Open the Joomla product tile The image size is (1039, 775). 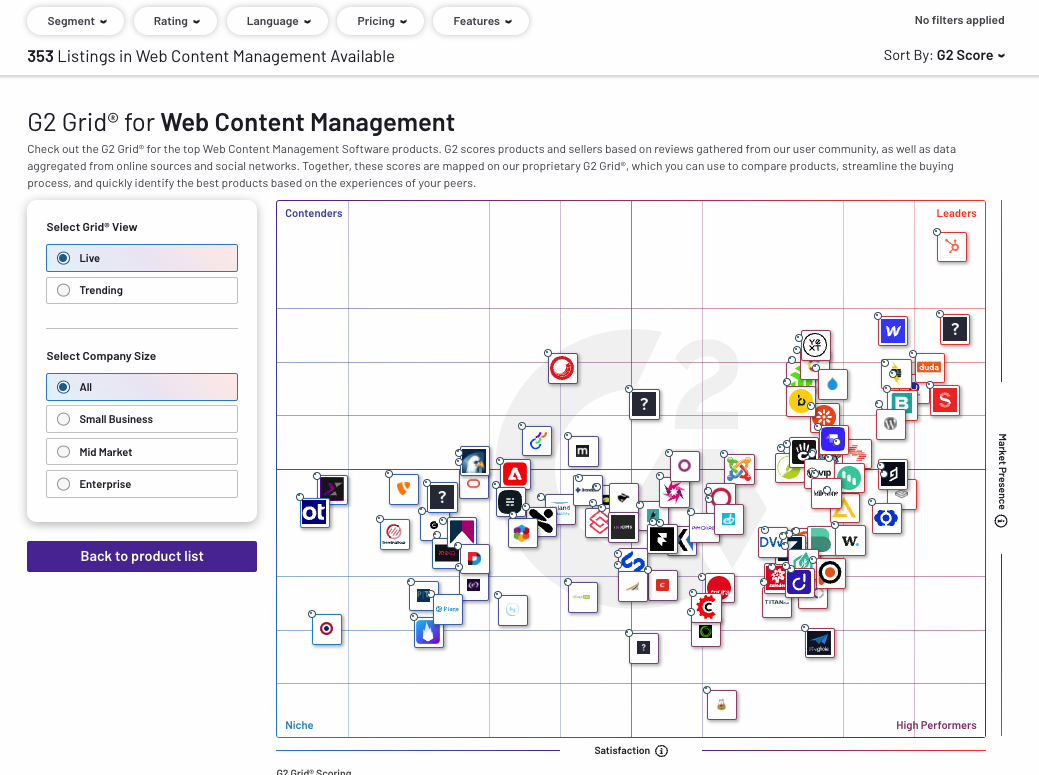click(x=739, y=468)
